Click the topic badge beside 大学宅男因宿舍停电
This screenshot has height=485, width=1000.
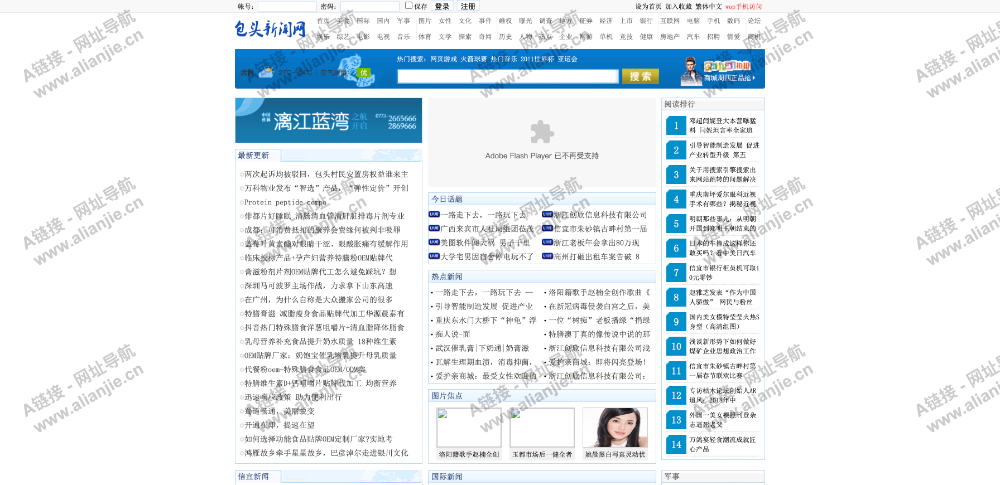(x=434, y=257)
